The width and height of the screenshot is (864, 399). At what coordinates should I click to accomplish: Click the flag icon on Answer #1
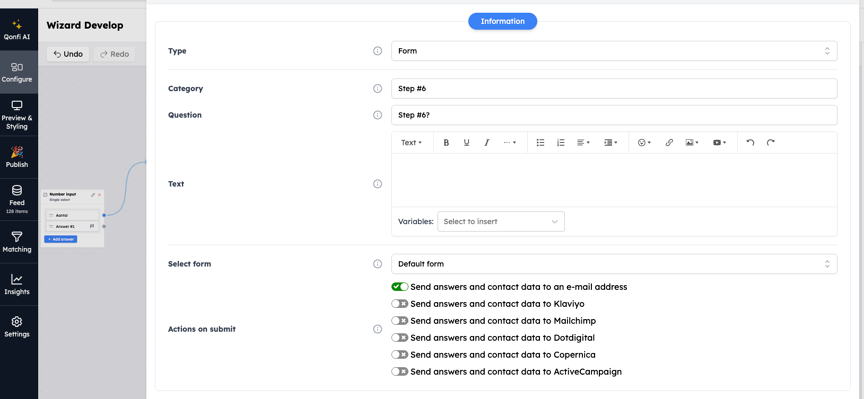point(92,226)
